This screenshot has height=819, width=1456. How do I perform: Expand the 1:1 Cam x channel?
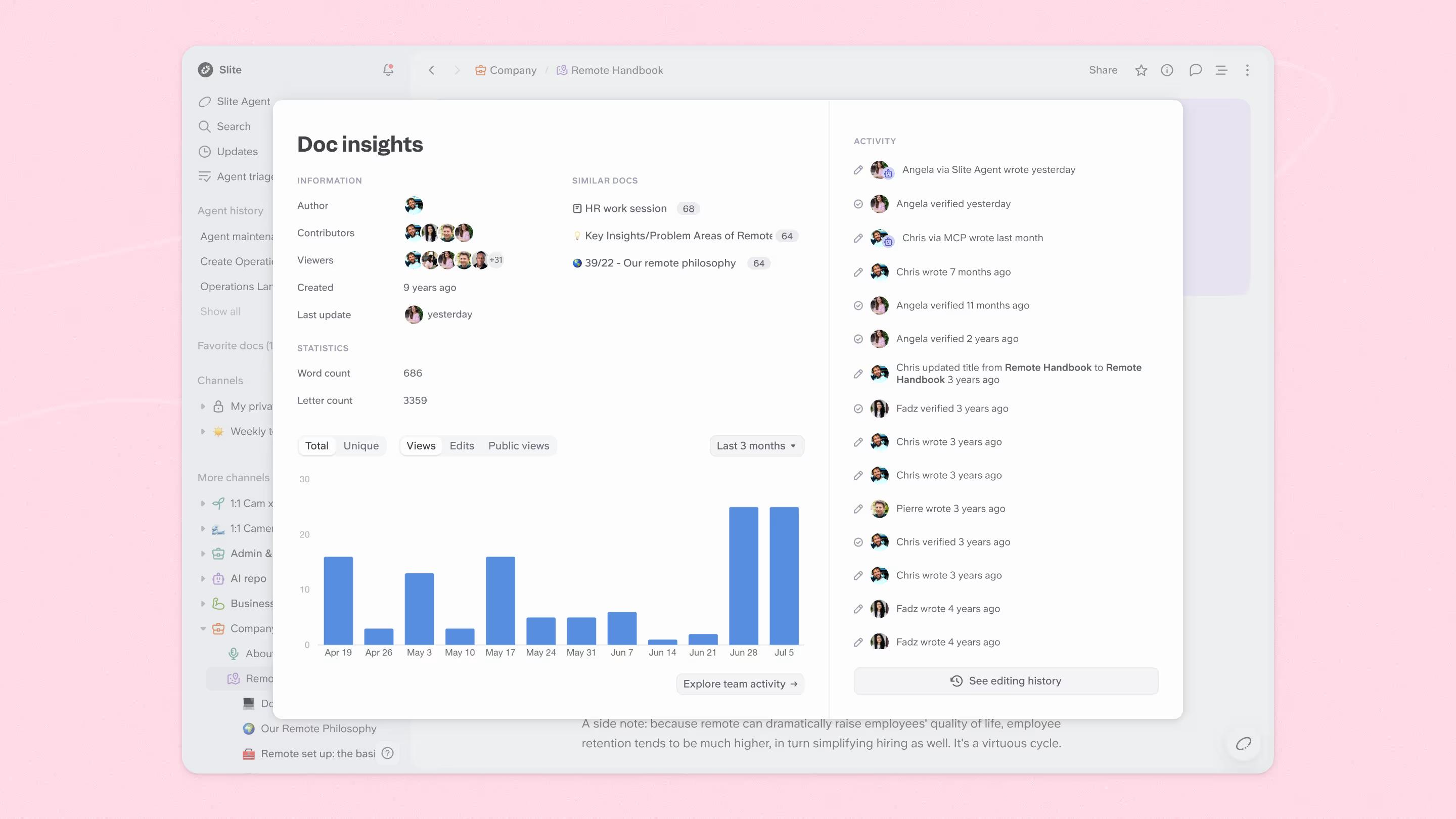point(203,503)
